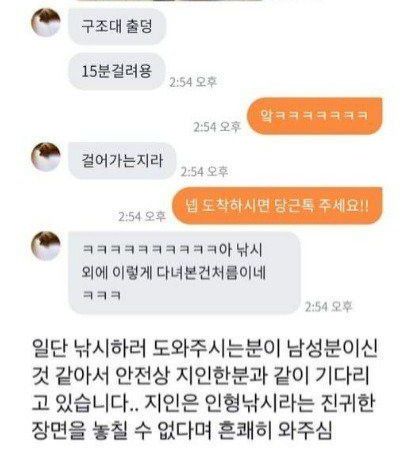Click the 2:54 오후 timestamp after '걸어가는지라'

tap(204, 172)
